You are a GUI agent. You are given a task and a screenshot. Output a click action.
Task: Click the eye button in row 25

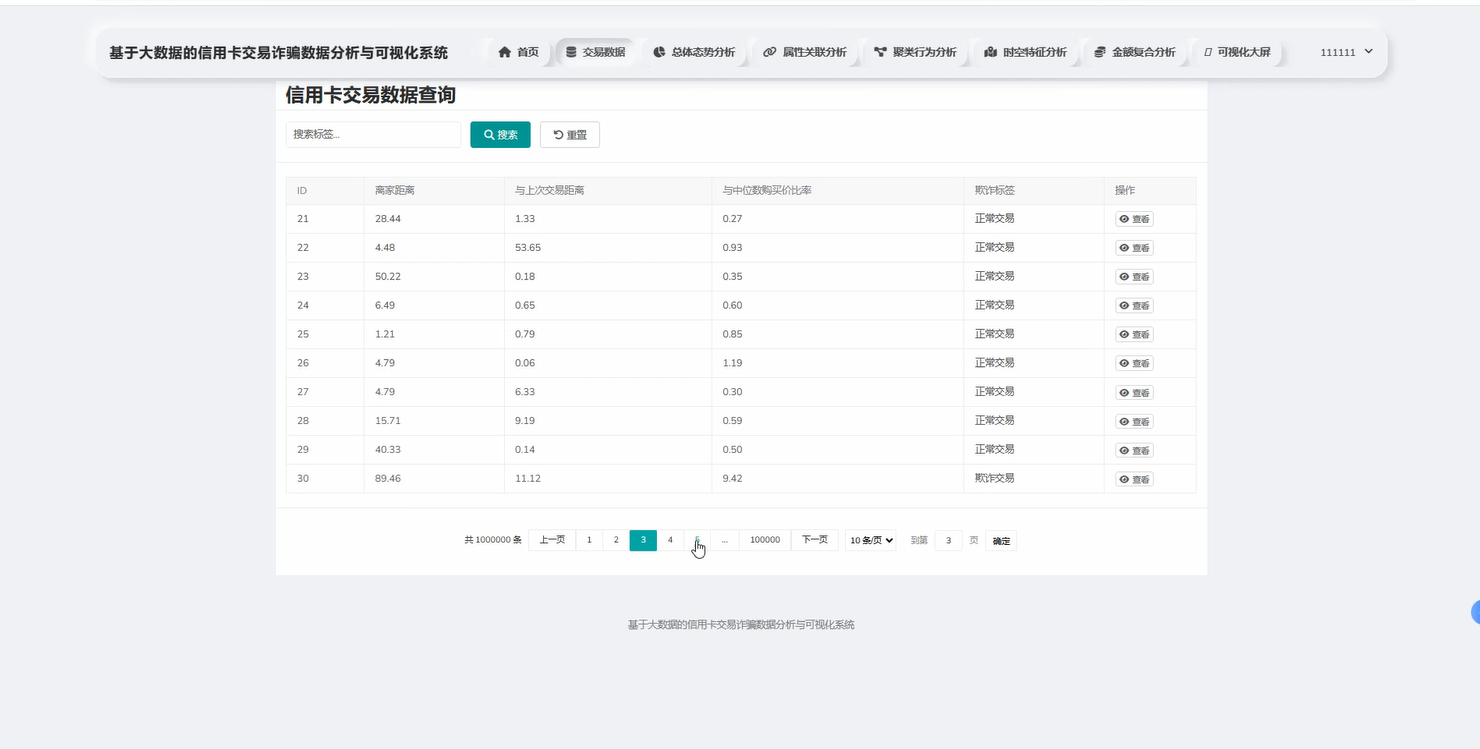click(x=1134, y=335)
